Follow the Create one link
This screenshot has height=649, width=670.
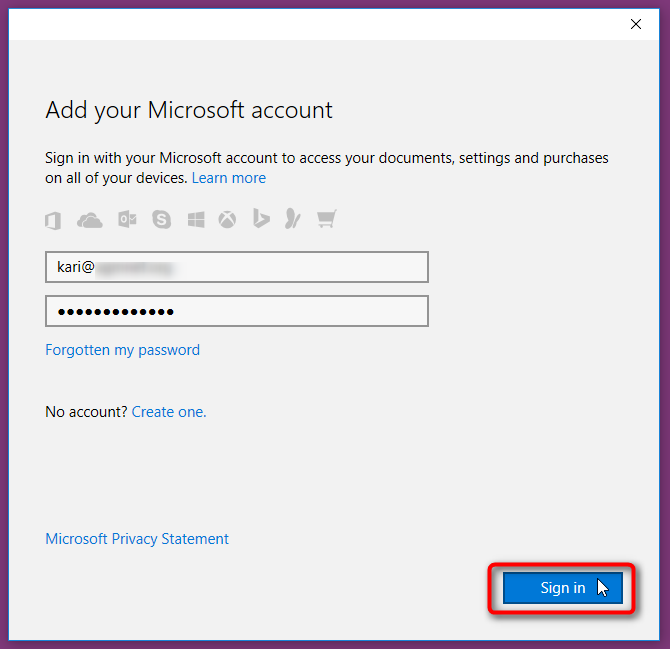pos(169,412)
